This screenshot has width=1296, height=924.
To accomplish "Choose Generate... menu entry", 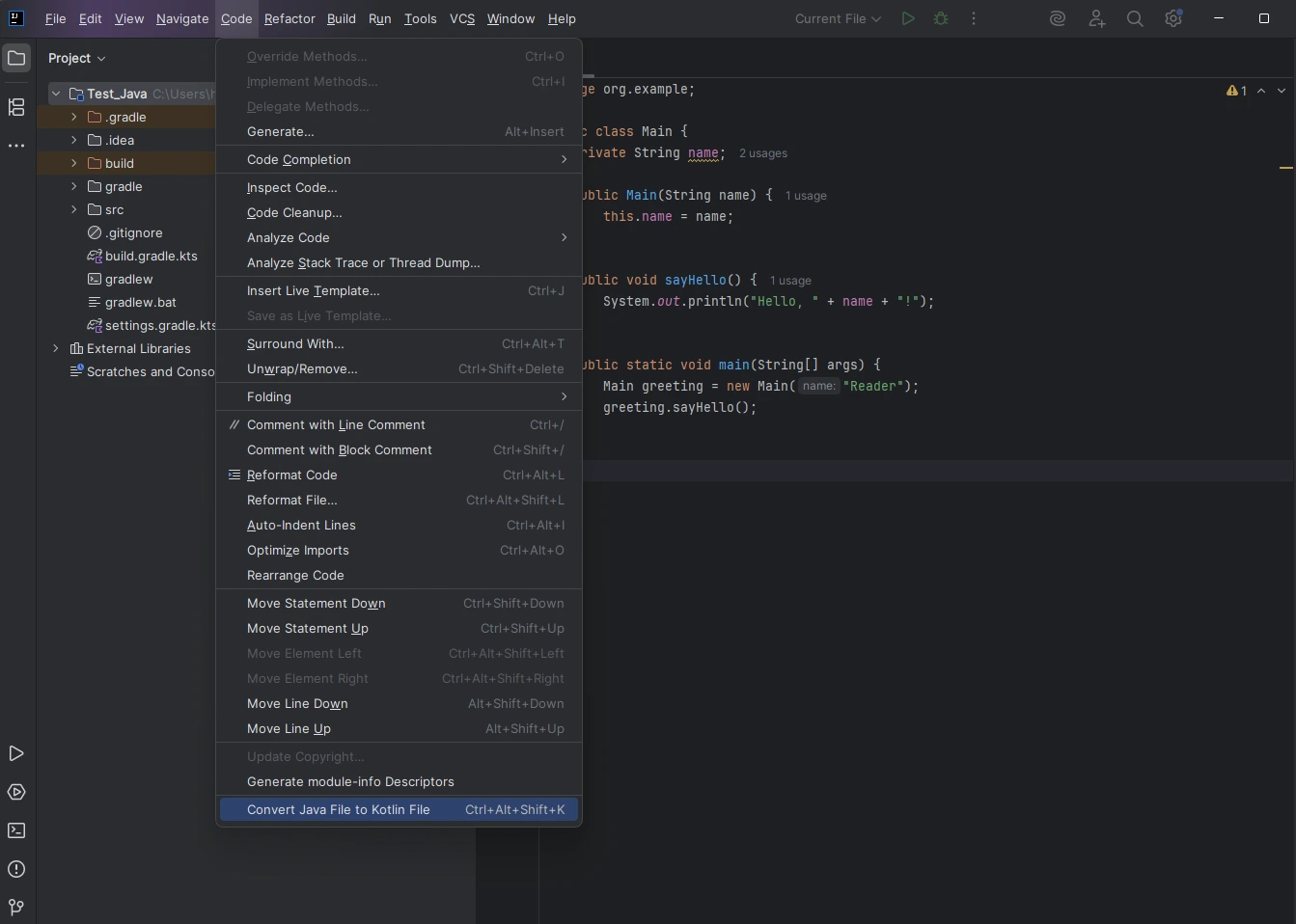I will click(x=399, y=131).
